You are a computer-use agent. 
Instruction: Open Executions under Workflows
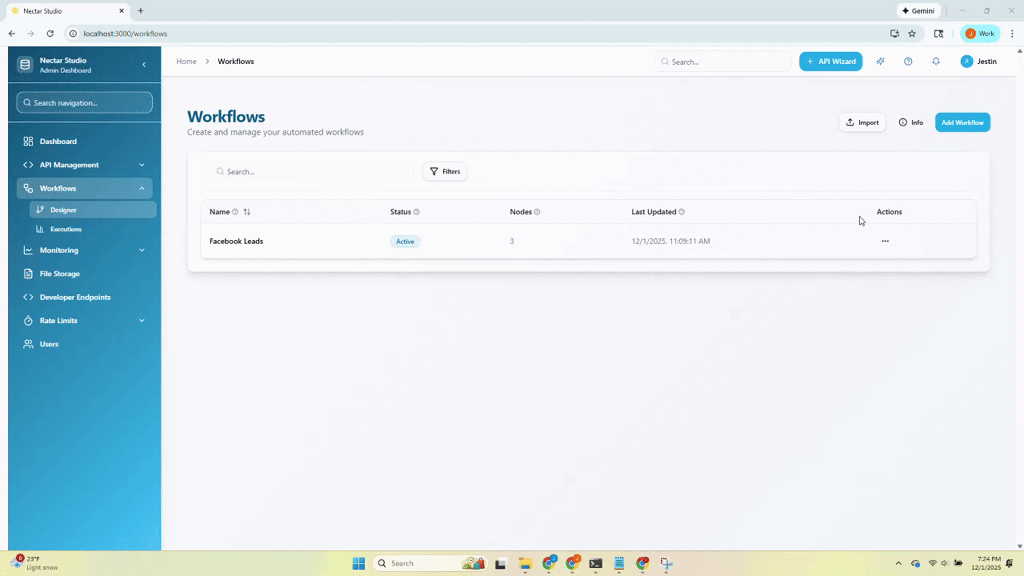pos(93,229)
